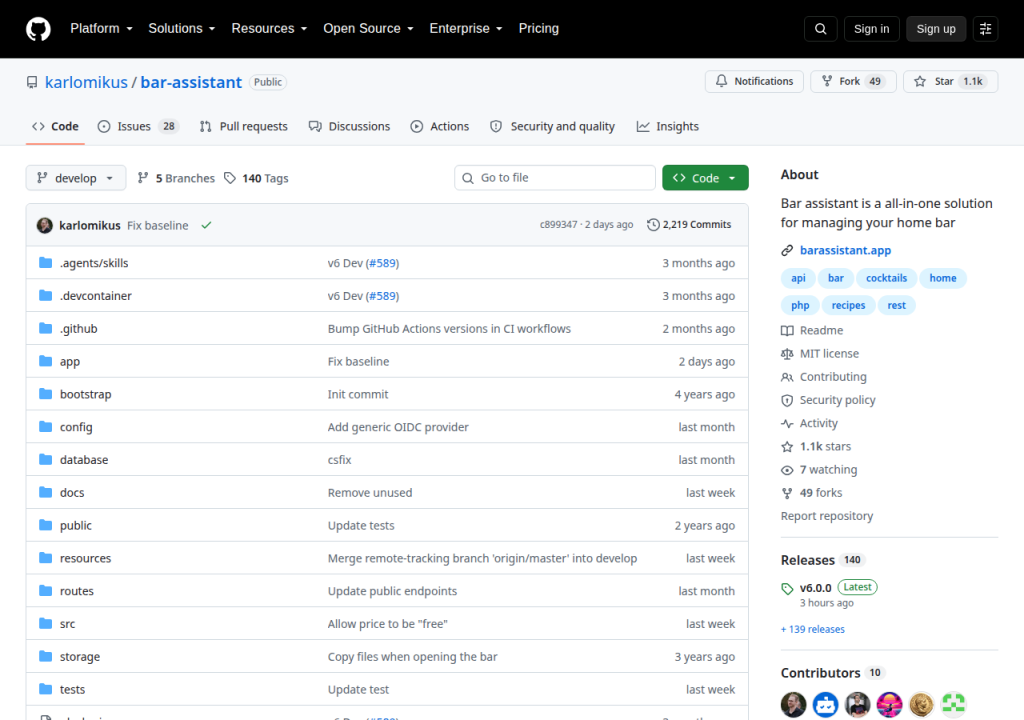View commit status green checkmark

pos(206,225)
